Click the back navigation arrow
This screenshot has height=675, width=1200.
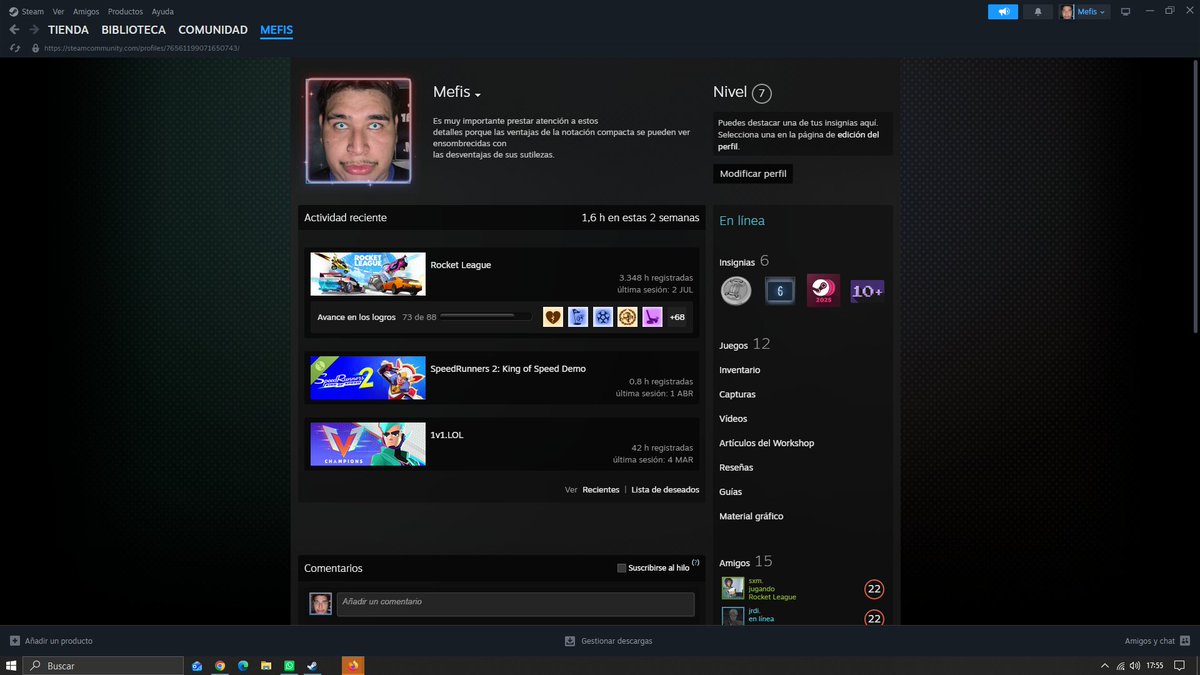pos(14,30)
